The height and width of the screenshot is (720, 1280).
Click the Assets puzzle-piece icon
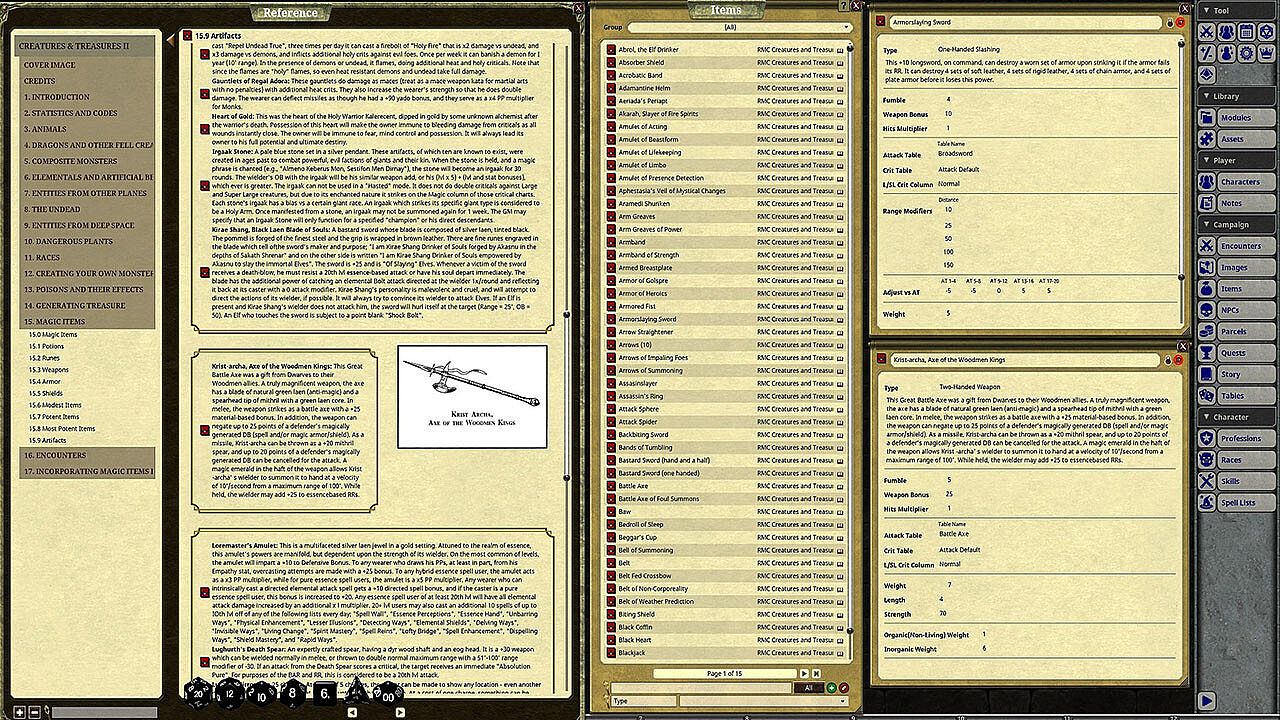click(1207, 139)
